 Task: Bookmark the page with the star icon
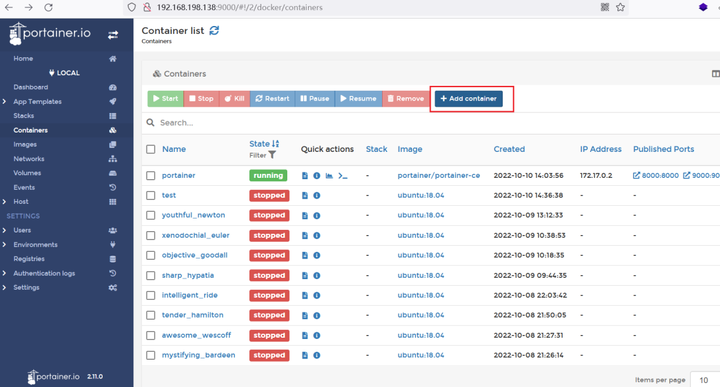pyautogui.click(x=620, y=7)
